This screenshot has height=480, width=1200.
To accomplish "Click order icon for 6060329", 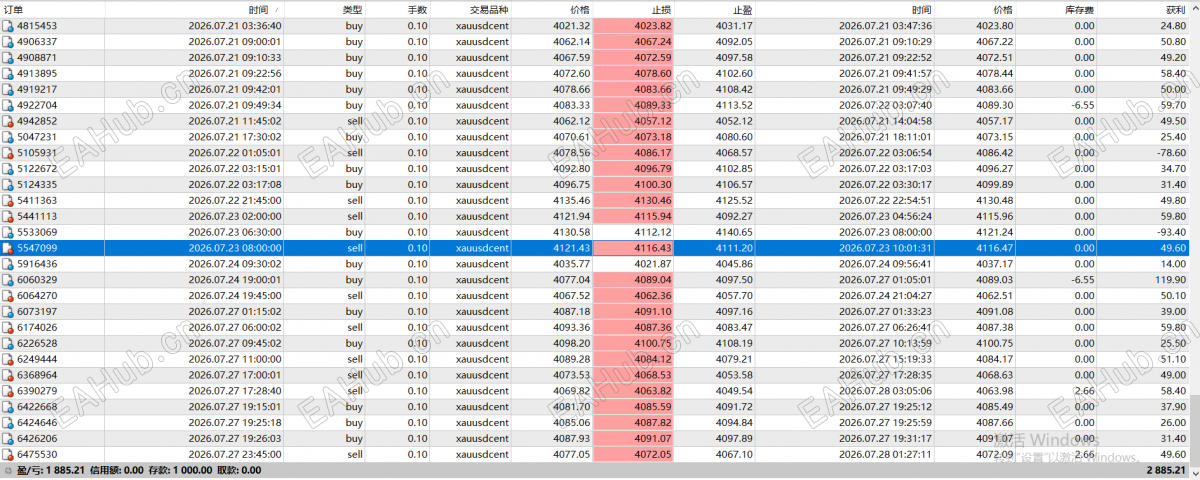I will pos(9,280).
